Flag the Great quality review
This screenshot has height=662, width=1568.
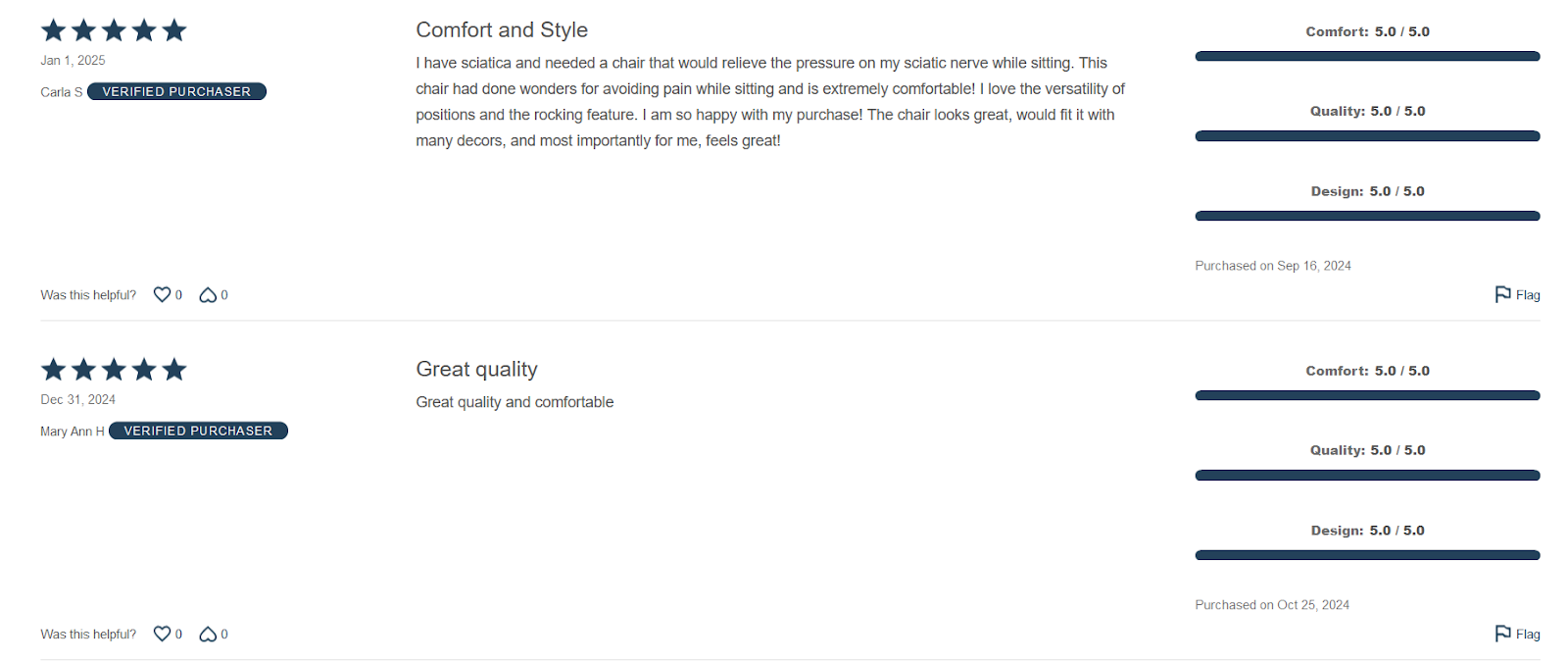(x=1517, y=634)
